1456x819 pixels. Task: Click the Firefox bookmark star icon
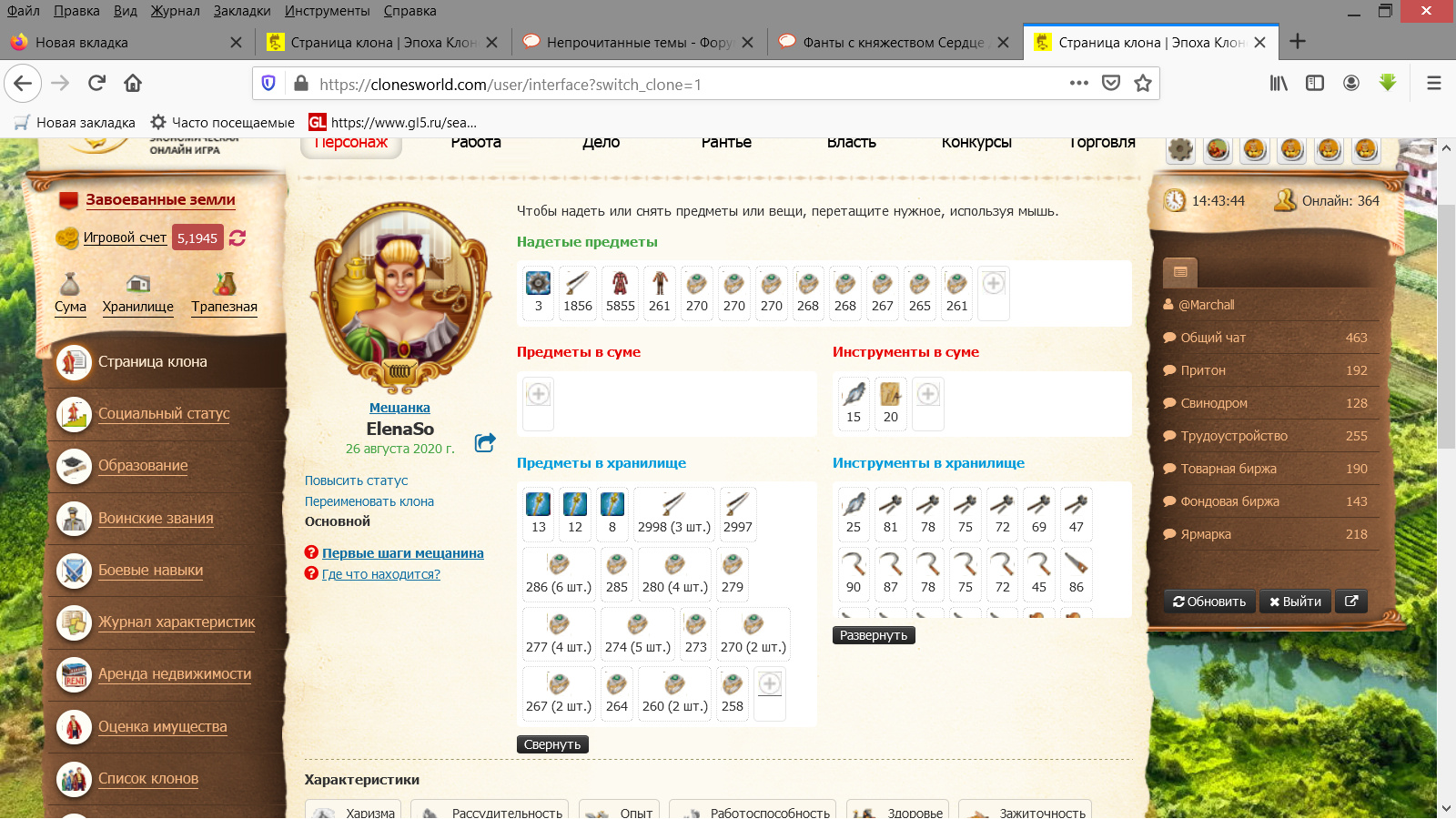click(1143, 84)
